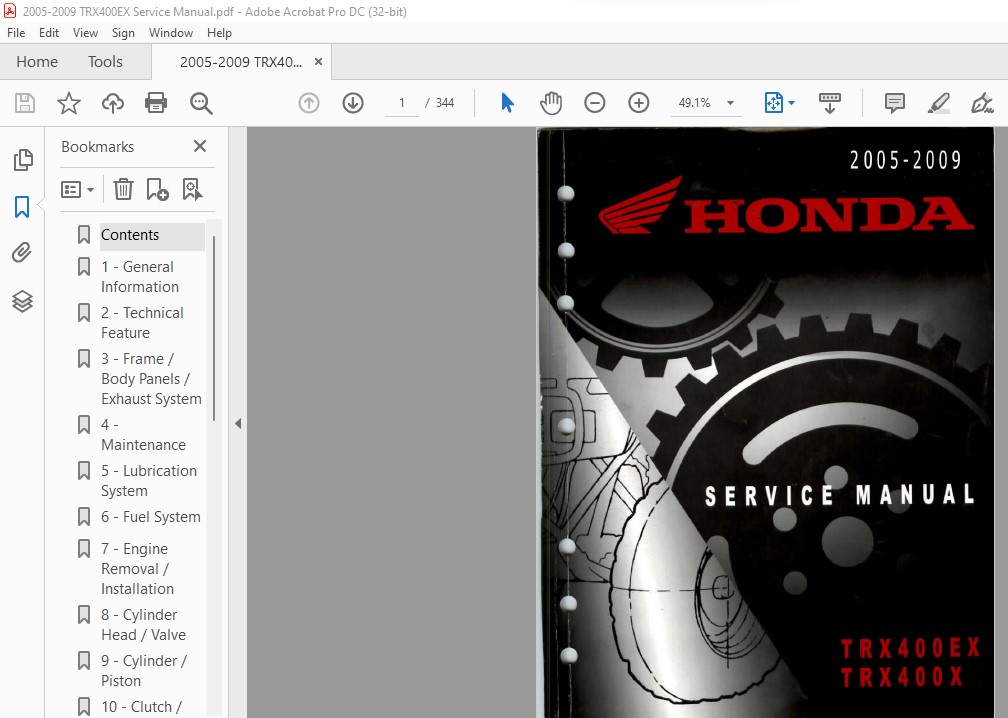Open 3 - Frame / Body Panels bookmark

(151, 379)
